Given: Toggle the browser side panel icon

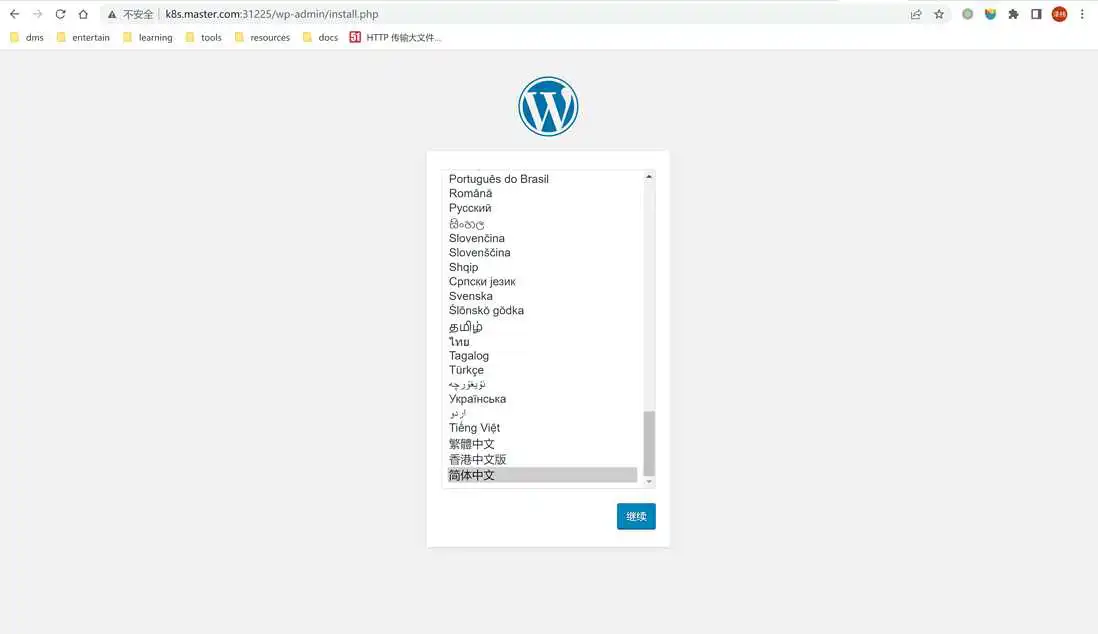Looking at the screenshot, I should coord(1036,14).
